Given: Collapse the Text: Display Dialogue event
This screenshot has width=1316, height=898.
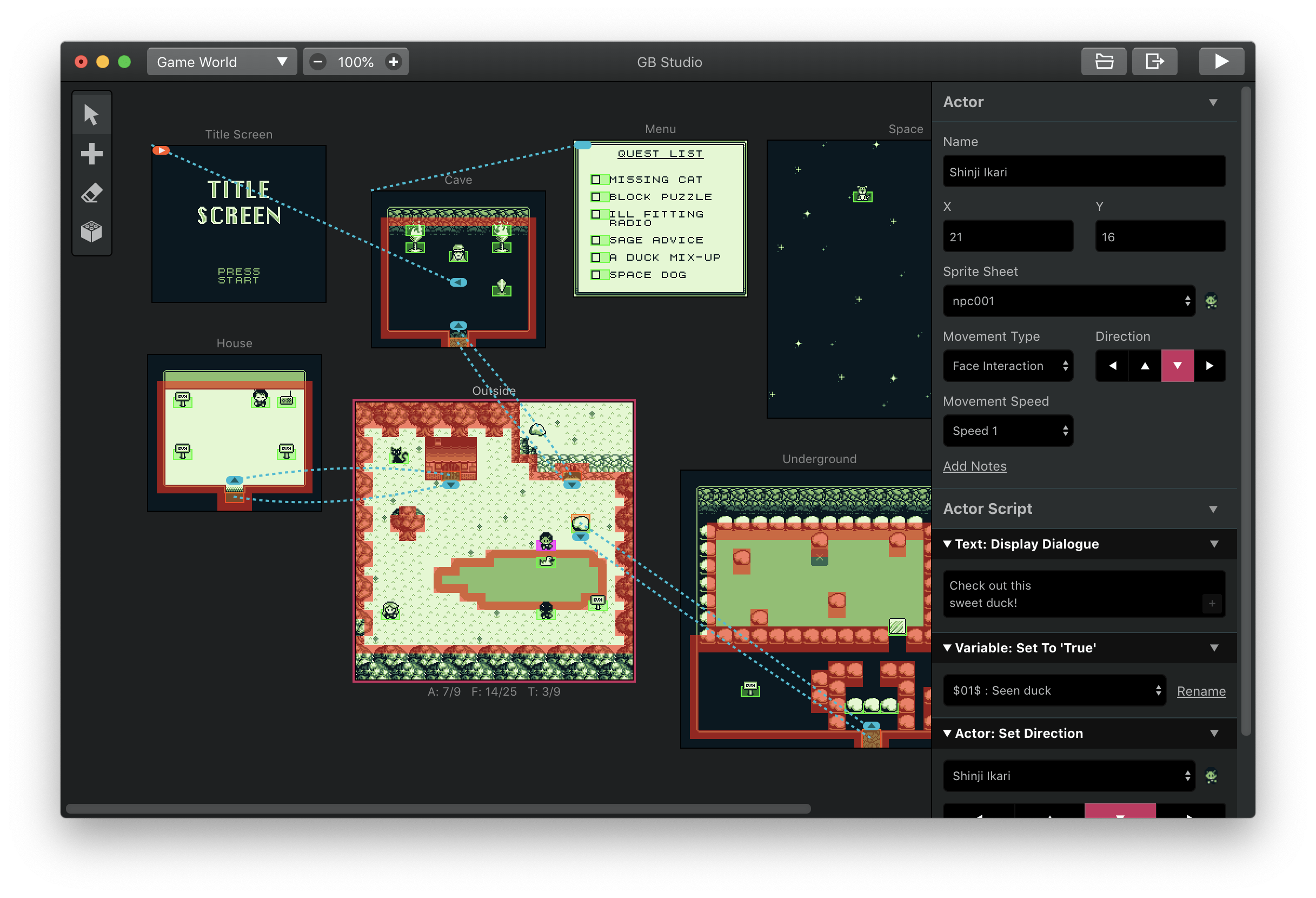Looking at the screenshot, I should point(947,544).
